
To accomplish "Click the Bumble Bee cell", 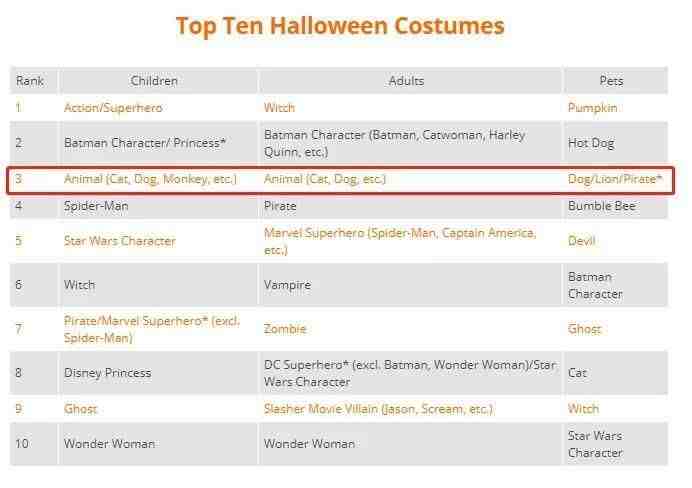I will tap(602, 206).
